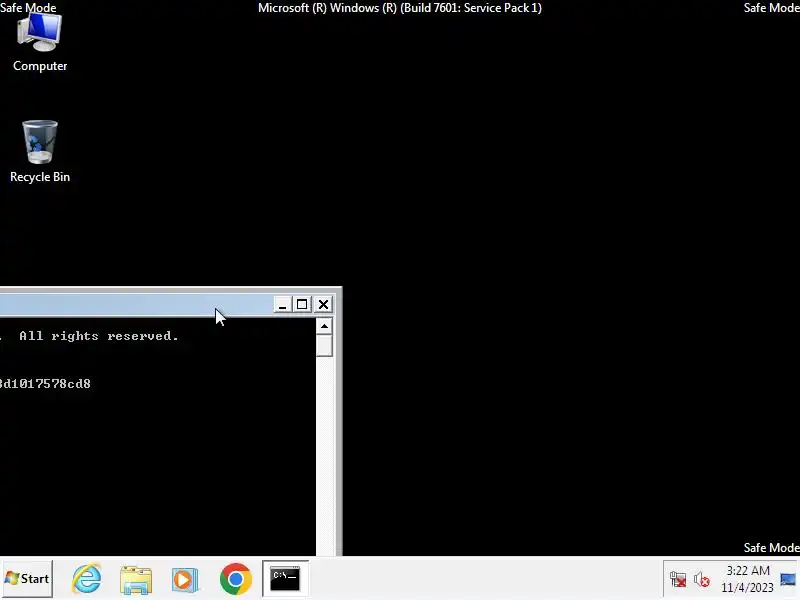
Task: Open Google Chrome from the taskbar
Action: pyautogui.click(x=236, y=579)
